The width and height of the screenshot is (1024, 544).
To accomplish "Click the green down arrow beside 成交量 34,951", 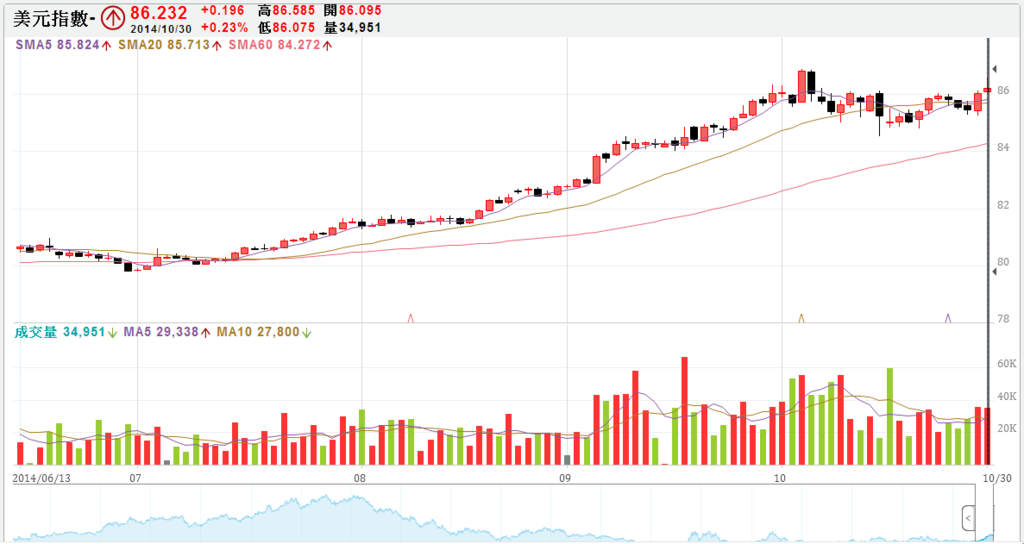I will pyautogui.click(x=112, y=332).
